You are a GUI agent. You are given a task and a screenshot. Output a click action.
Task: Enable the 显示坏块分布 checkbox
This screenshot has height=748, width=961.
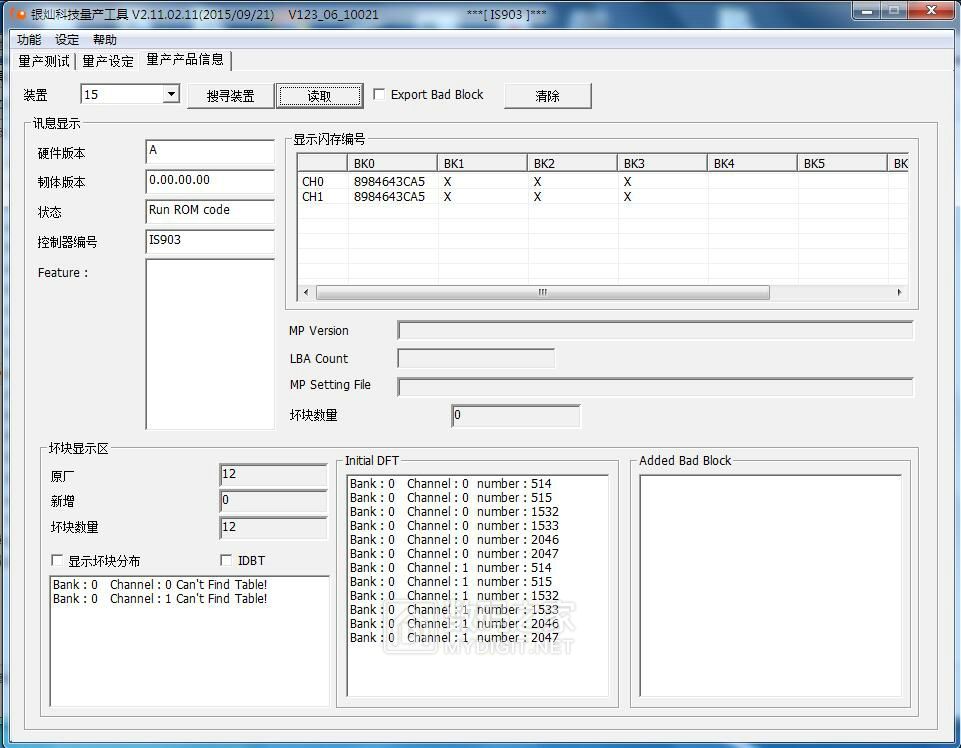pos(57,560)
